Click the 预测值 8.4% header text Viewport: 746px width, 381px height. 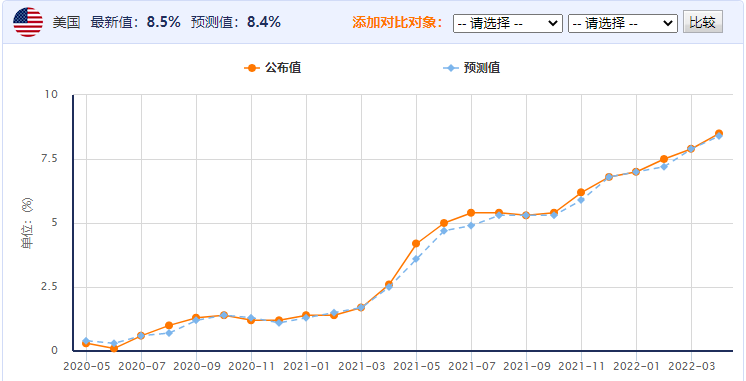(x=236, y=22)
